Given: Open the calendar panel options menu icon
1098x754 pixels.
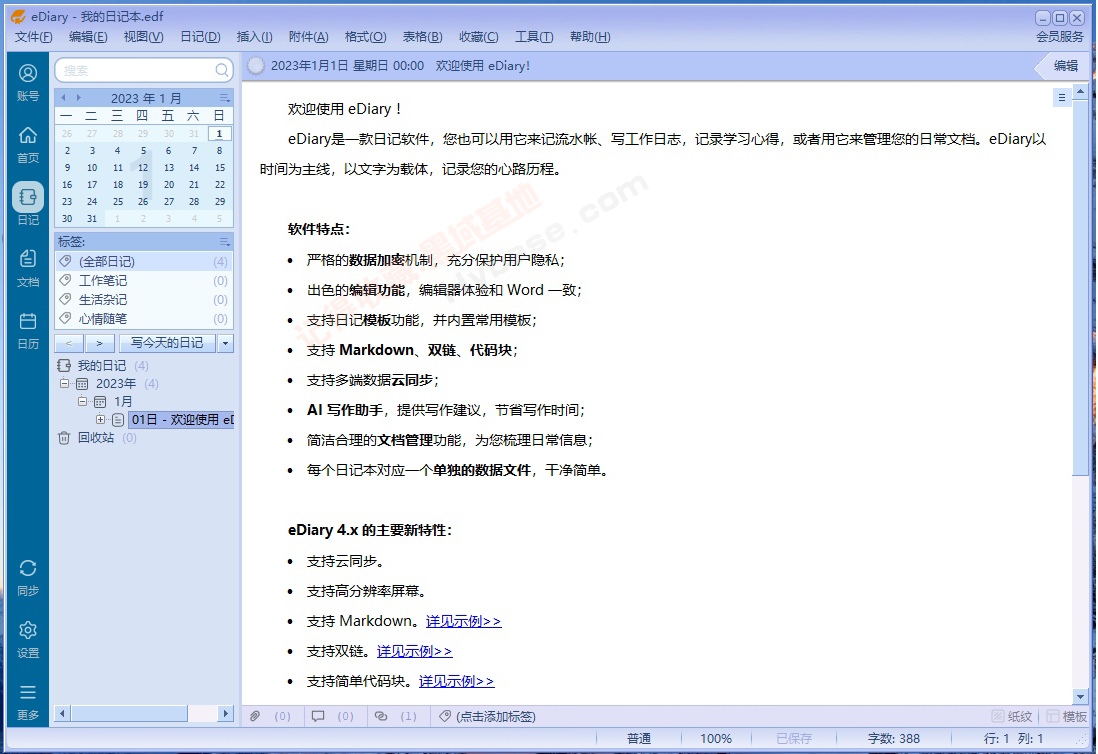Looking at the screenshot, I should [224, 97].
